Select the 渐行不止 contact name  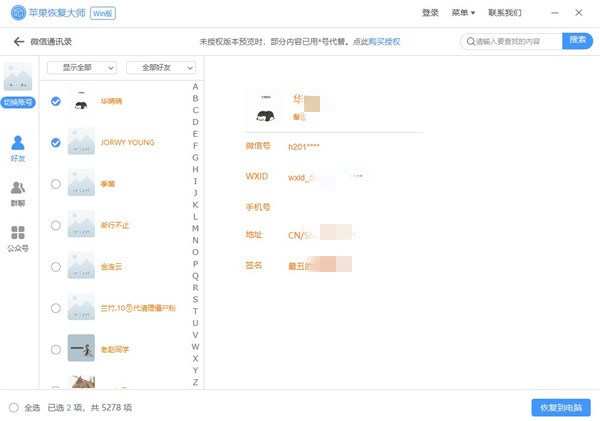click(115, 225)
